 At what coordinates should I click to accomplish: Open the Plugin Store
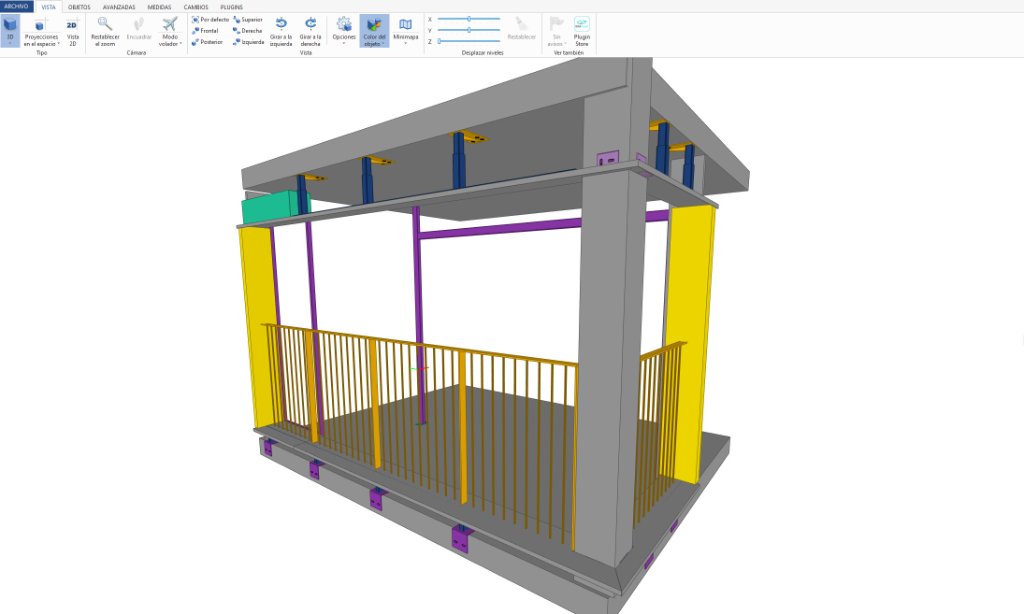pyautogui.click(x=582, y=31)
